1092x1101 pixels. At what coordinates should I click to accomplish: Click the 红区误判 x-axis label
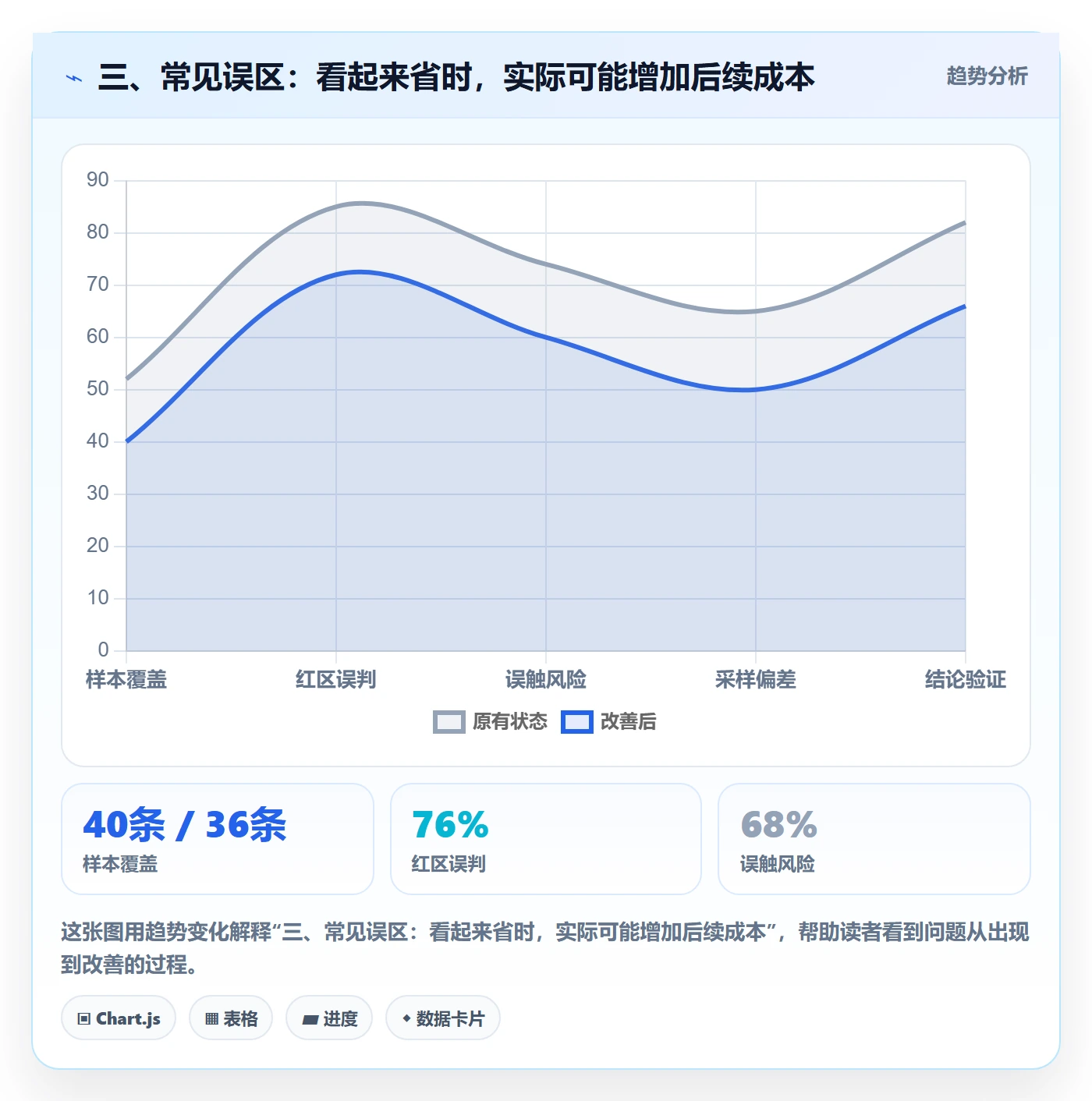336,679
